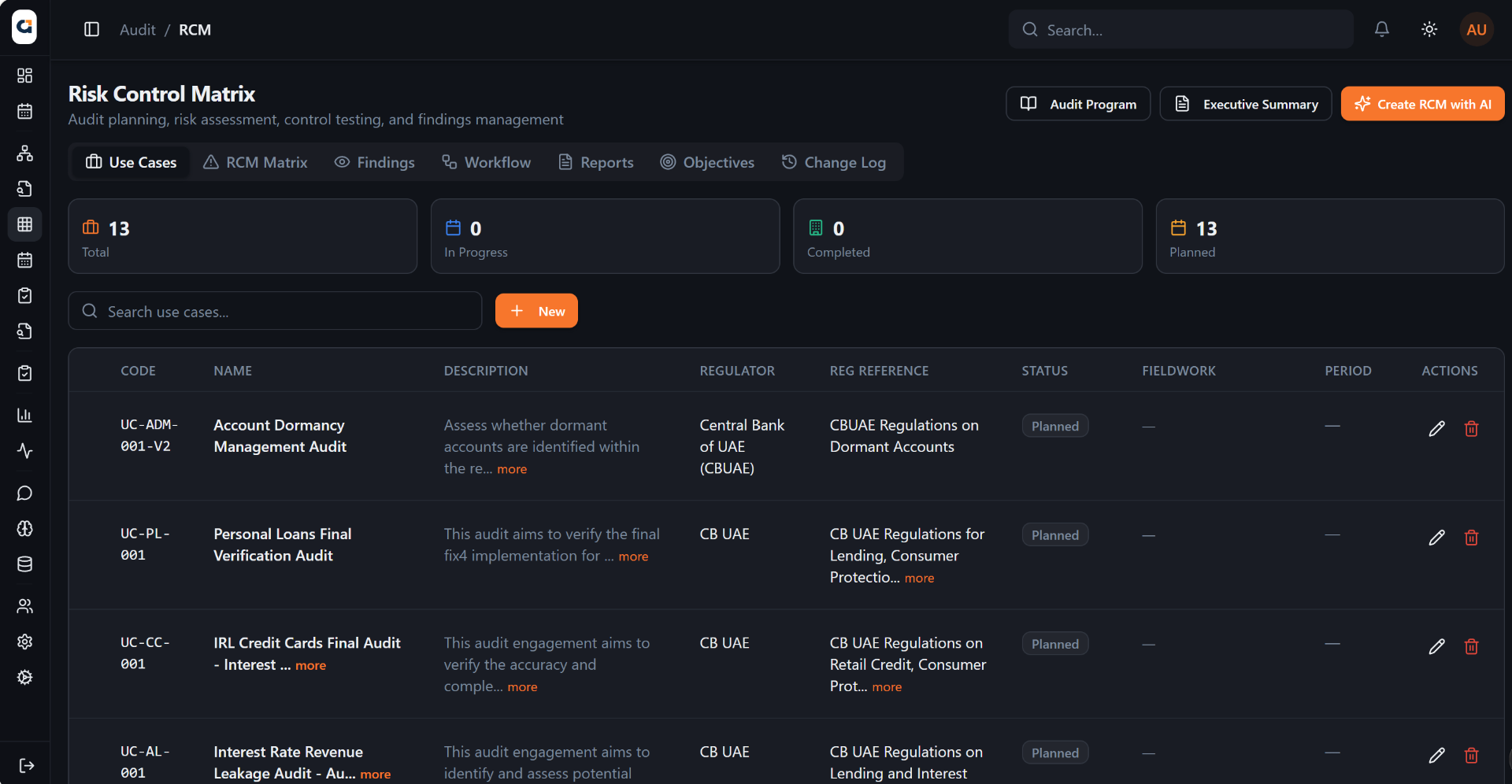Open the AU user avatar menu
Screen dimensions: 1512x784
click(x=1477, y=30)
